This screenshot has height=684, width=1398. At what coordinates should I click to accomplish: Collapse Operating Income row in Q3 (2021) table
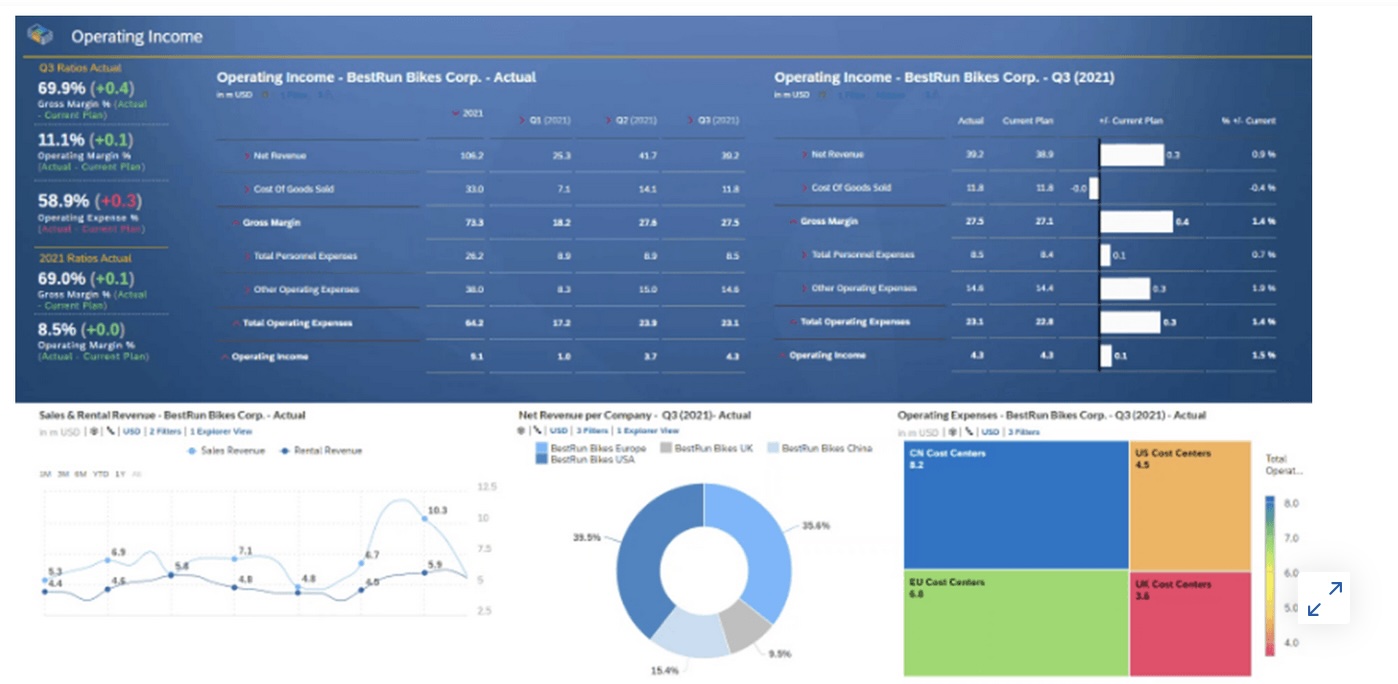point(782,355)
